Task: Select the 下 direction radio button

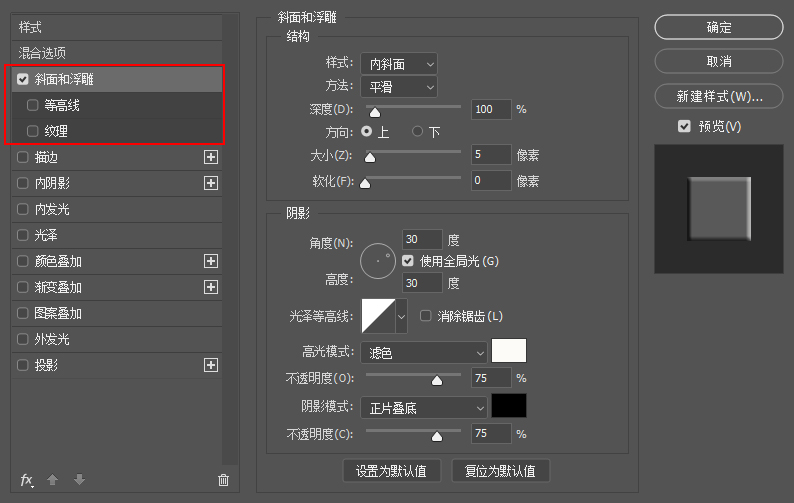Action: [x=419, y=132]
